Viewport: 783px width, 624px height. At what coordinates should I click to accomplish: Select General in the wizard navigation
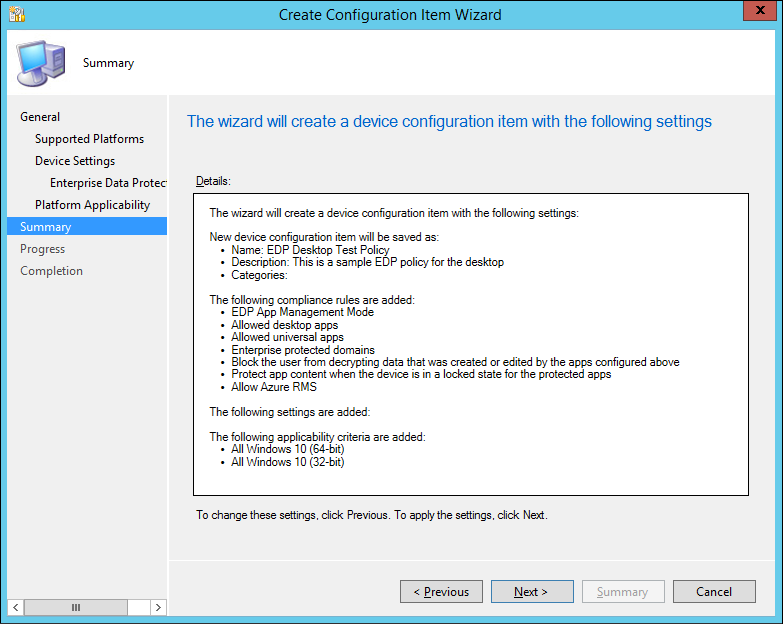40,117
